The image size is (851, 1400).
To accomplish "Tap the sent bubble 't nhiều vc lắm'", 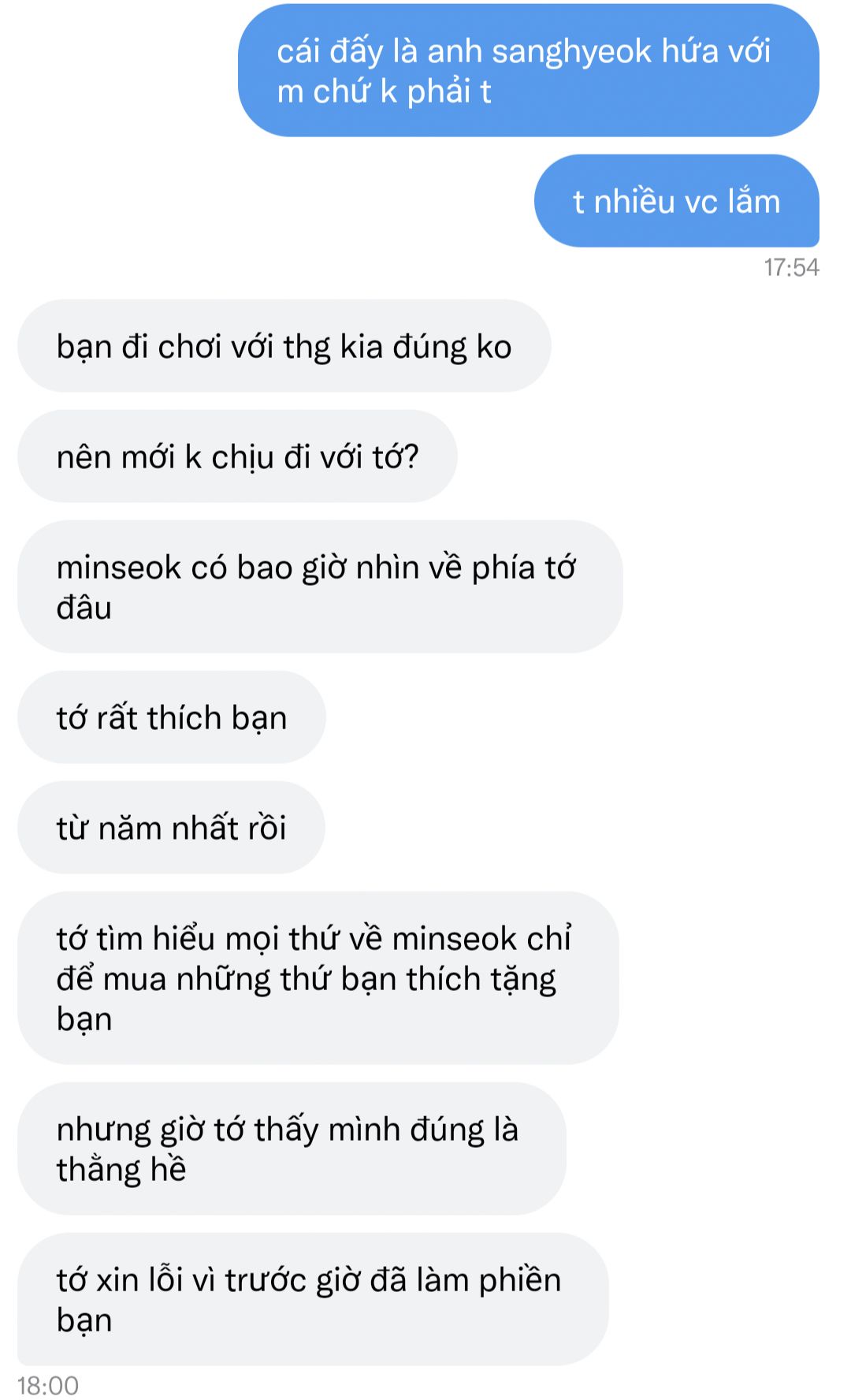I will tap(676, 201).
